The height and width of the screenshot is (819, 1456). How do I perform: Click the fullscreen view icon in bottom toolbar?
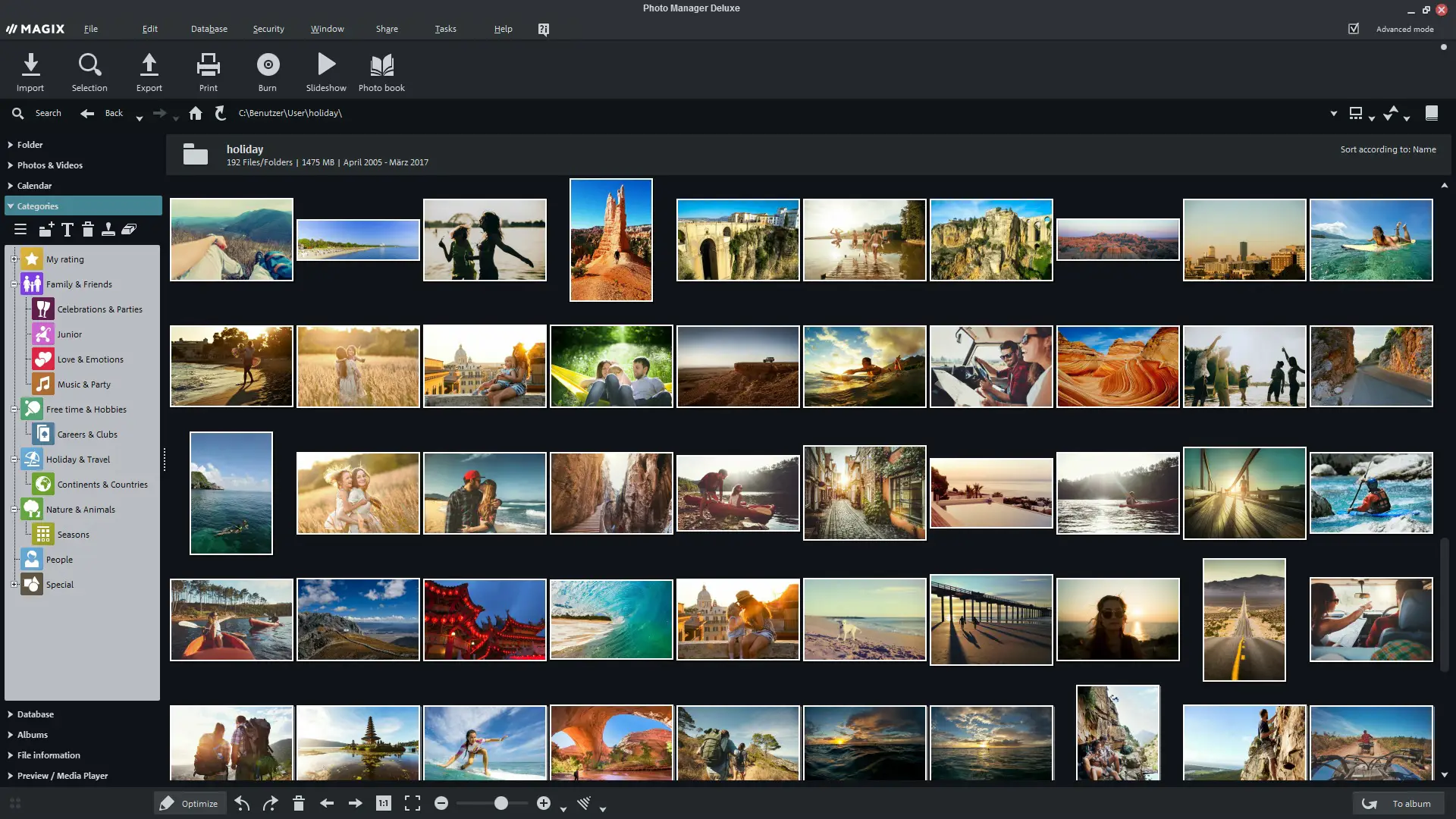coord(412,802)
